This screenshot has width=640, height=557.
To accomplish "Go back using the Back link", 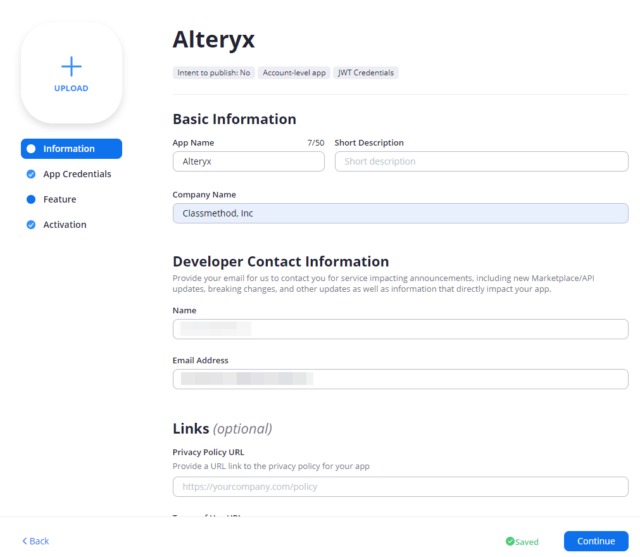I will [36, 541].
